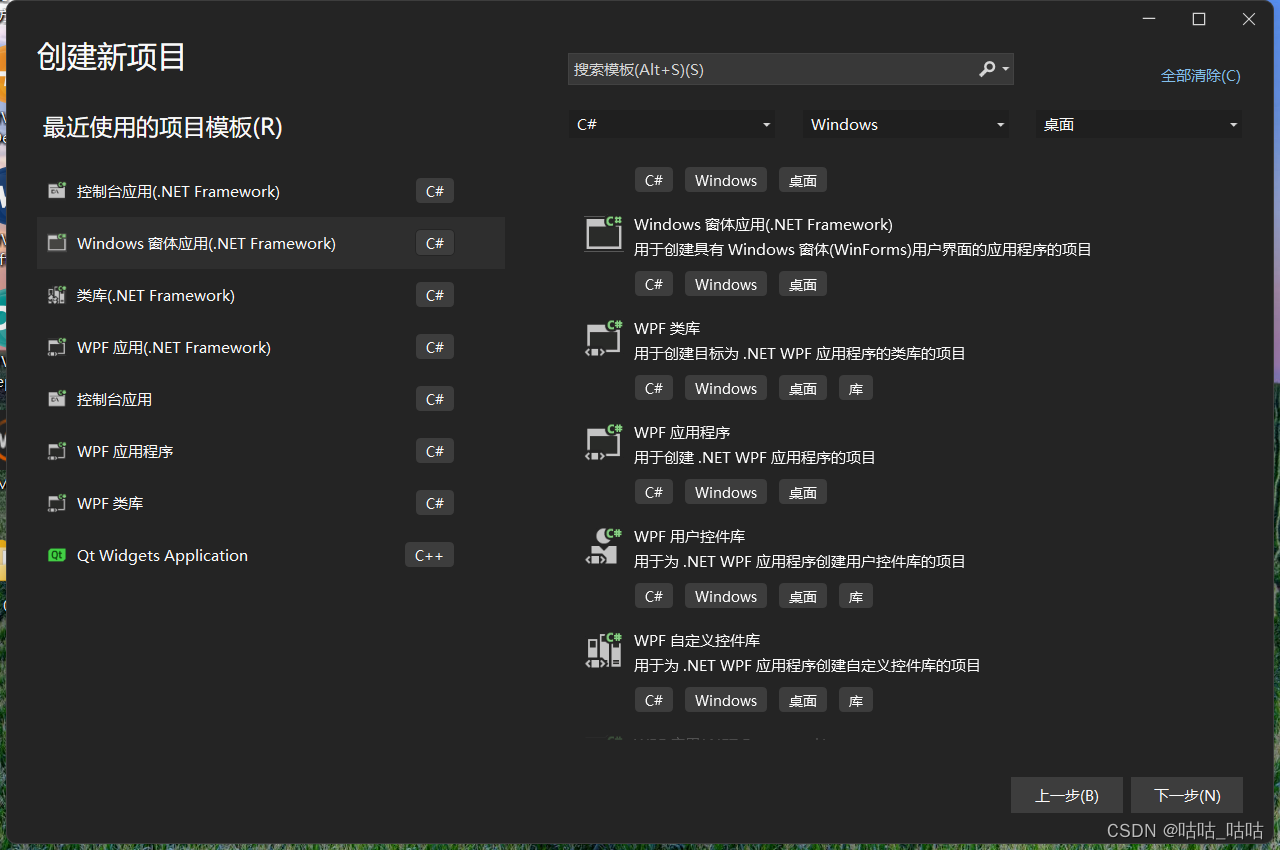Click the 控制台应用 recent template icon
Image resolution: width=1280 pixels, height=850 pixels.
[57, 399]
